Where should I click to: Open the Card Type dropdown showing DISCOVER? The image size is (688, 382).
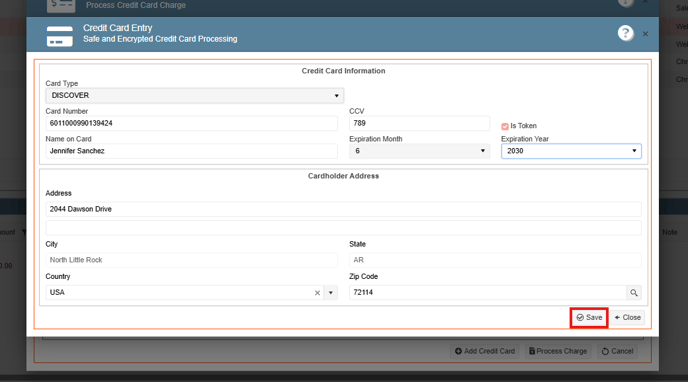pyautogui.click(x=194, y=96)
